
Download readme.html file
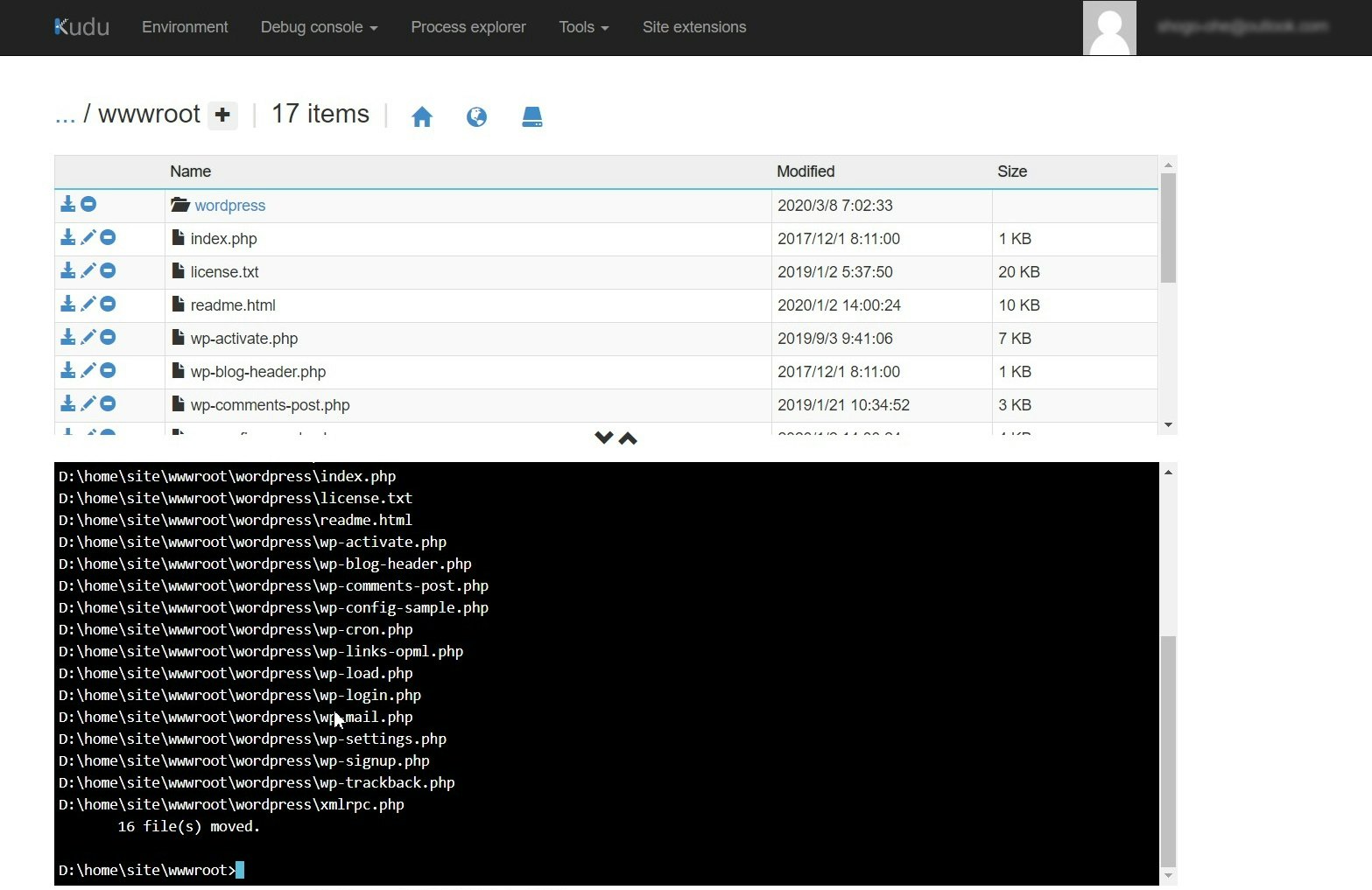[67, 304]
